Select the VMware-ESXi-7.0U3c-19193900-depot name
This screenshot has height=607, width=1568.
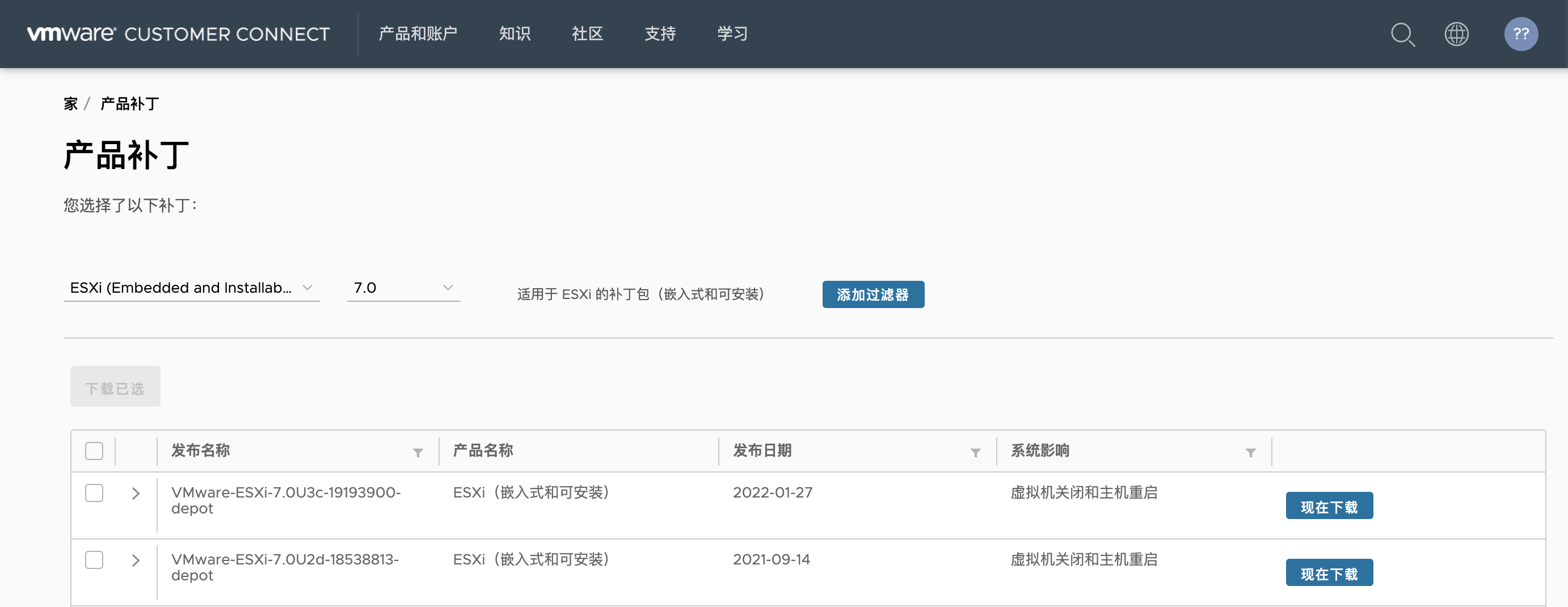(x=286, y=500)
